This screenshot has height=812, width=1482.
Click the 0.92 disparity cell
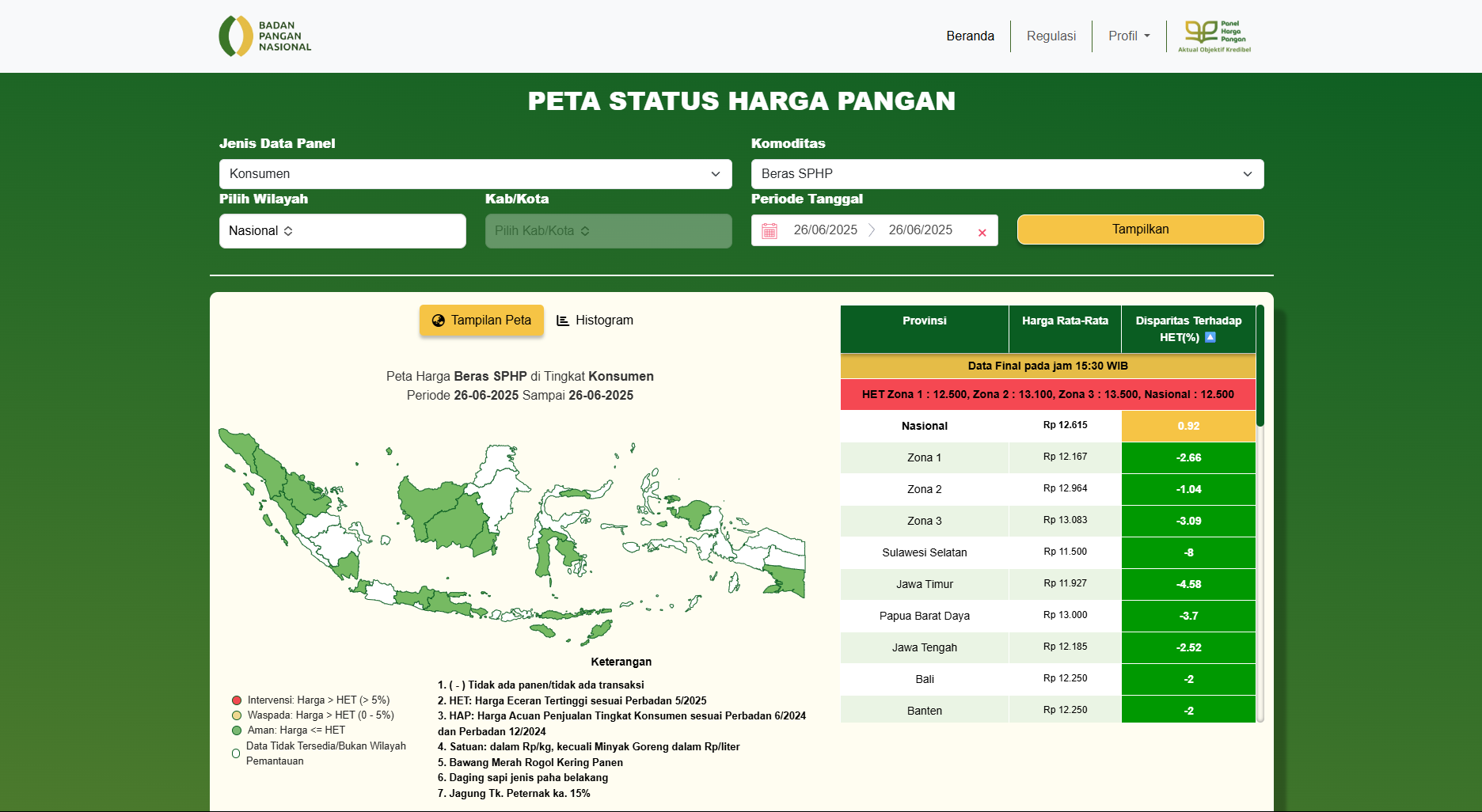(x=1188, y=426)
